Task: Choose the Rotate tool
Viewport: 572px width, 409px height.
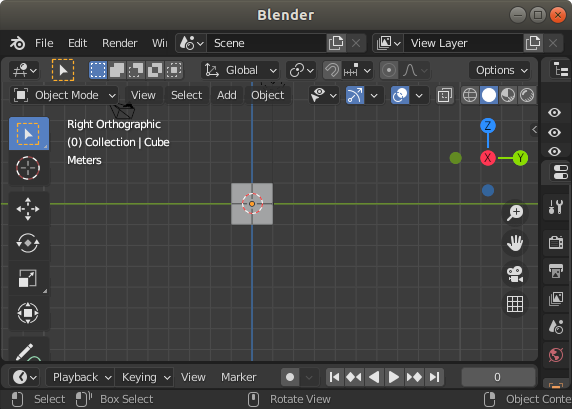Action: pyautogui.click(x=28, y=243)
